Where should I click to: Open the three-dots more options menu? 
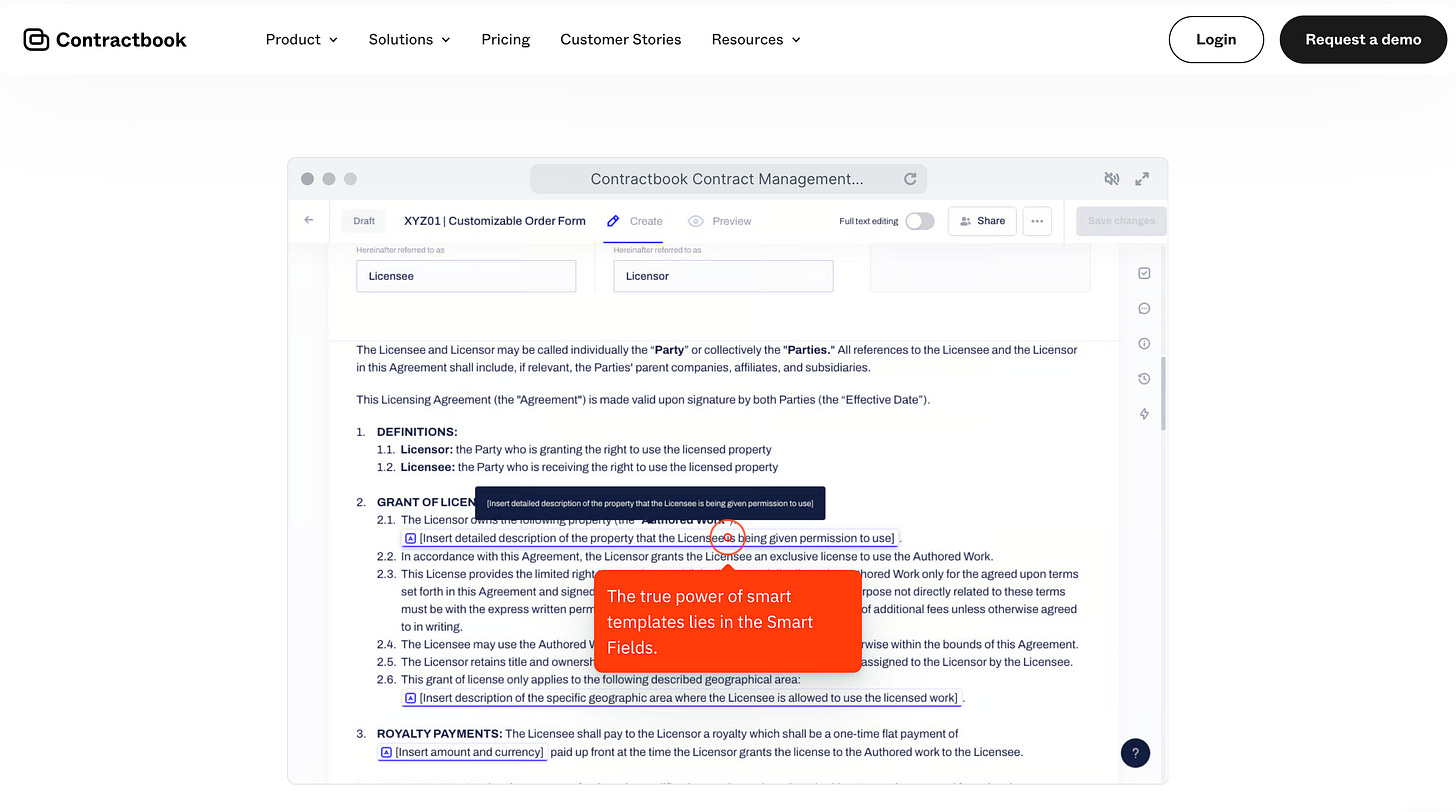[x=1037, y=221]
